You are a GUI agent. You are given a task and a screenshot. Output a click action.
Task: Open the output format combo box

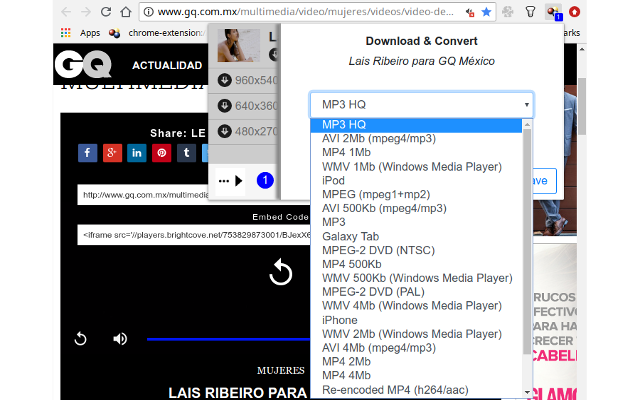click(422, 105)
